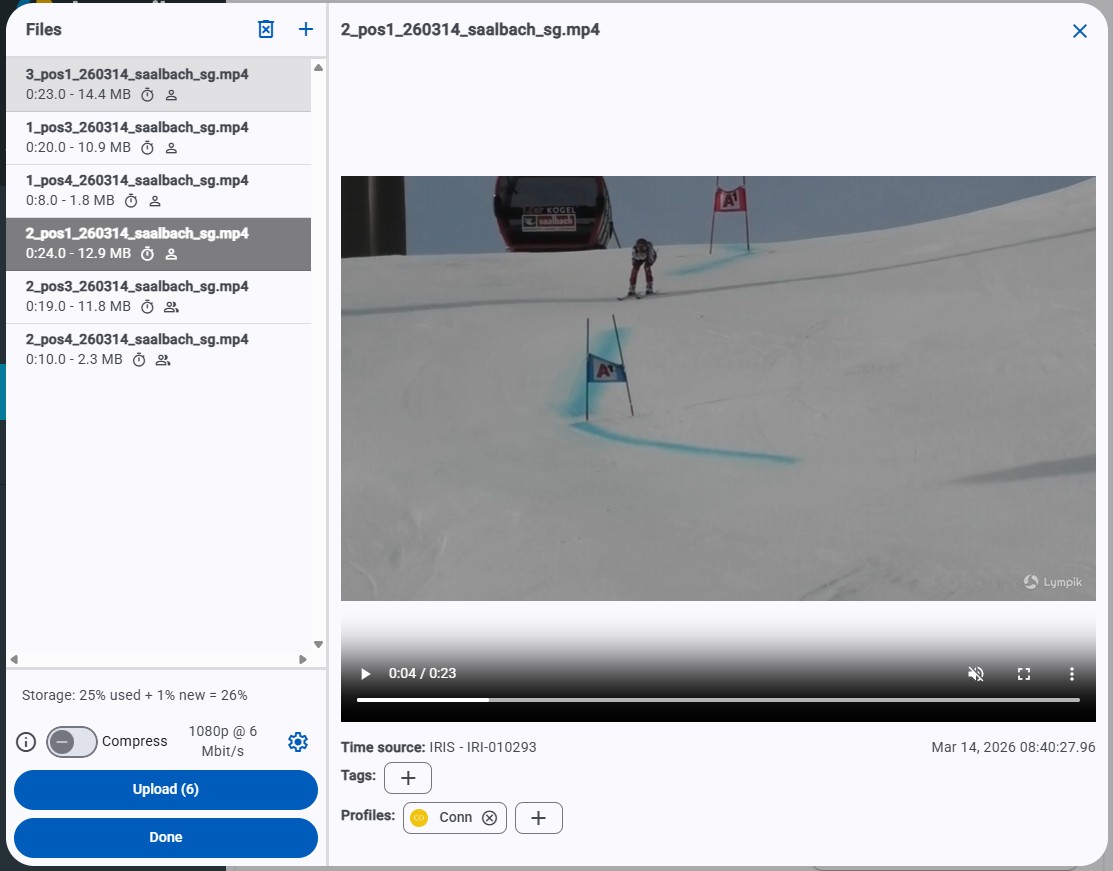
Task: Open compression settings gear
Action: 297,742
